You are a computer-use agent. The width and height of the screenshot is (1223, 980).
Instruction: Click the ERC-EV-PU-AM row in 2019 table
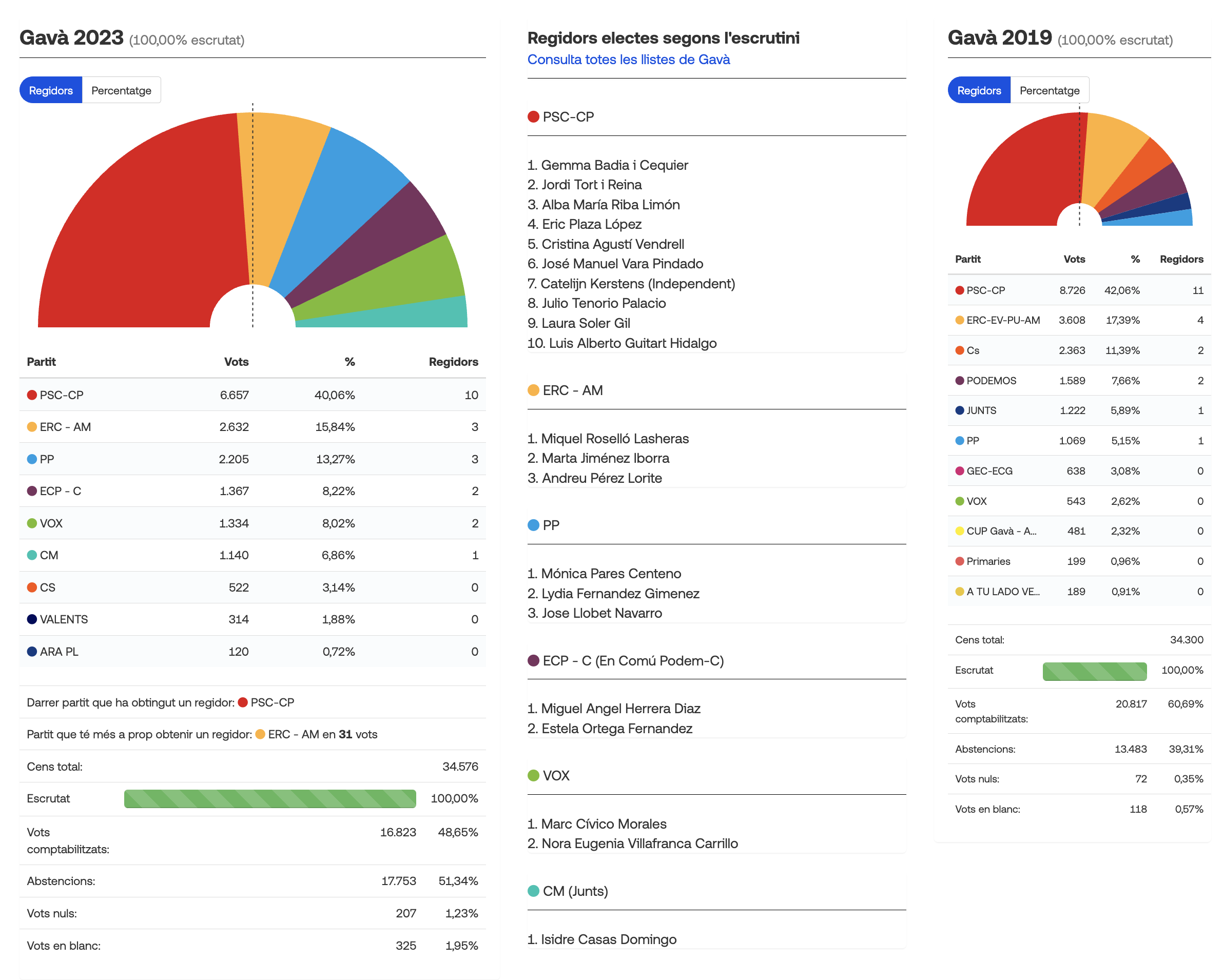(1079, 320)
